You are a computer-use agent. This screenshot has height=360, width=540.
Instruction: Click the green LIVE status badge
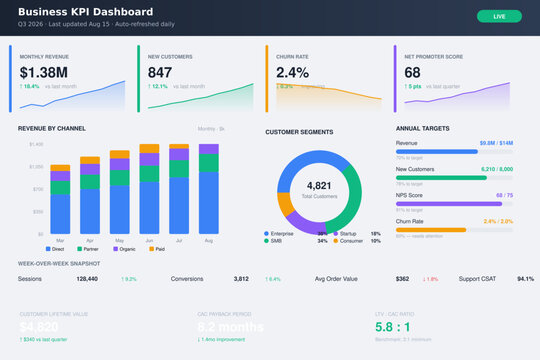499,16
